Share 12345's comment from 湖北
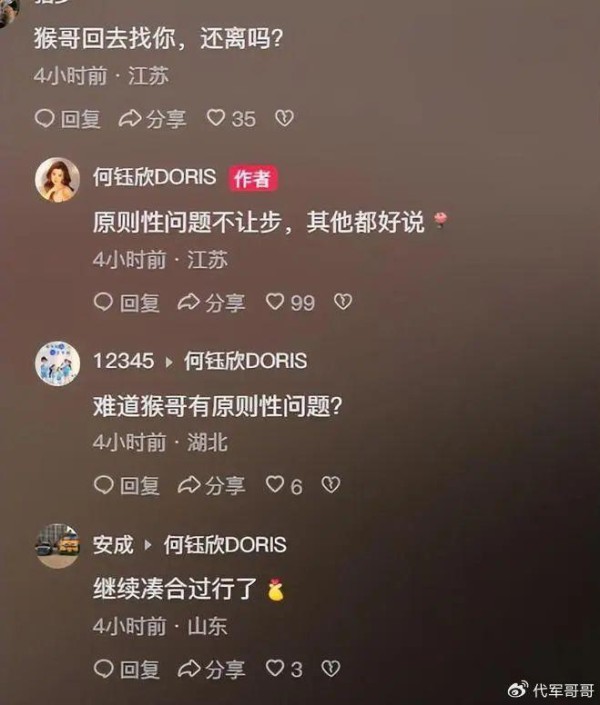The image size is (600, 705). (211, 486)
